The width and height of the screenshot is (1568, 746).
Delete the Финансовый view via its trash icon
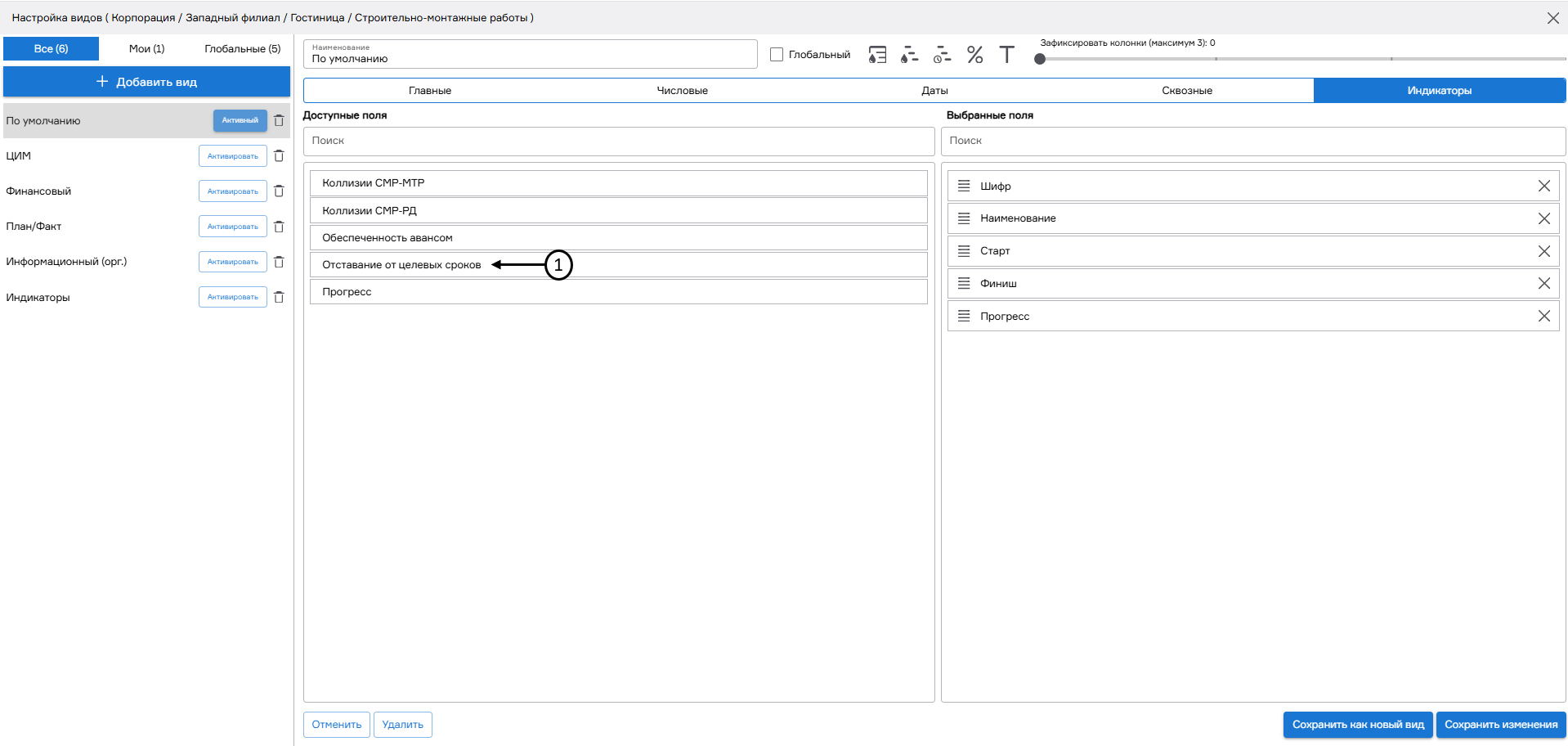(x=279, y=191)
